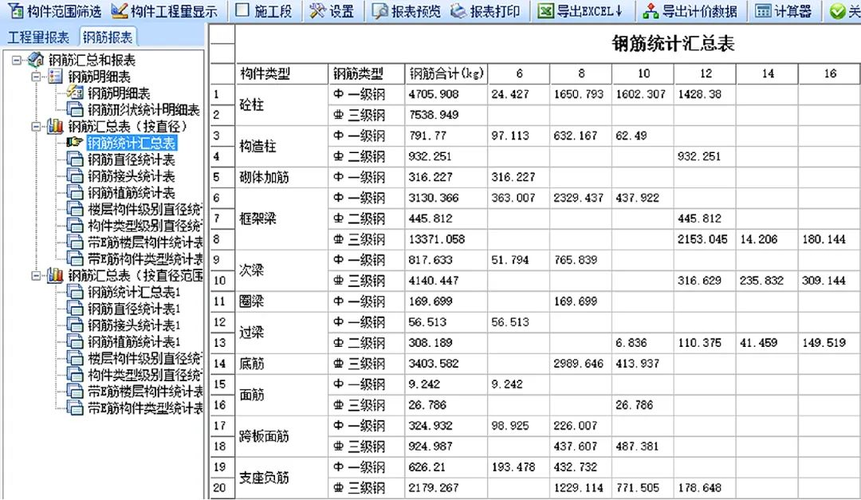
Task: Click diameter 16 column header
Action: pyautogui.click(x=830, y=74)
